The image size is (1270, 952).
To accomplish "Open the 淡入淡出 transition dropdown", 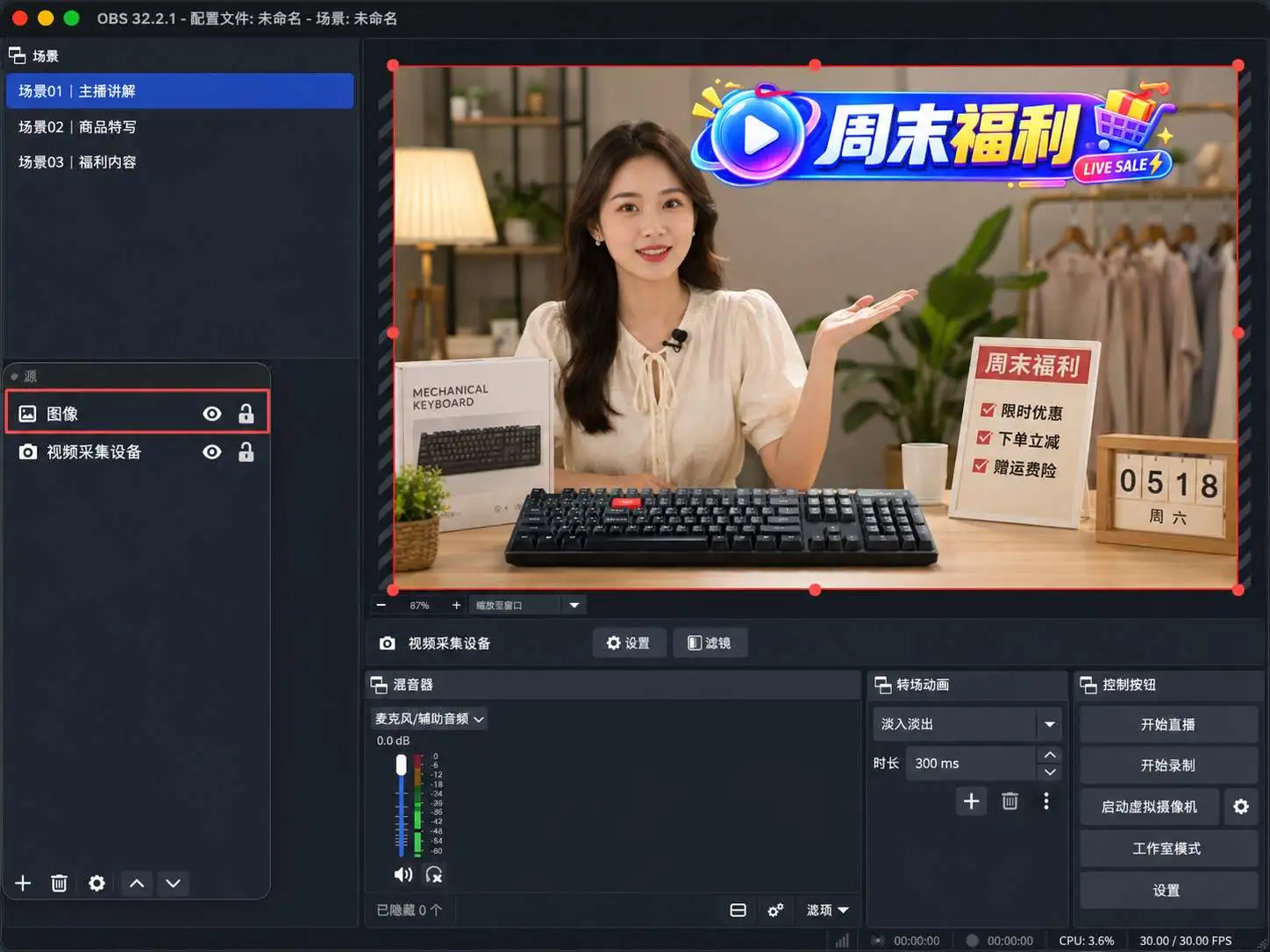I will [x=967, y=724].
